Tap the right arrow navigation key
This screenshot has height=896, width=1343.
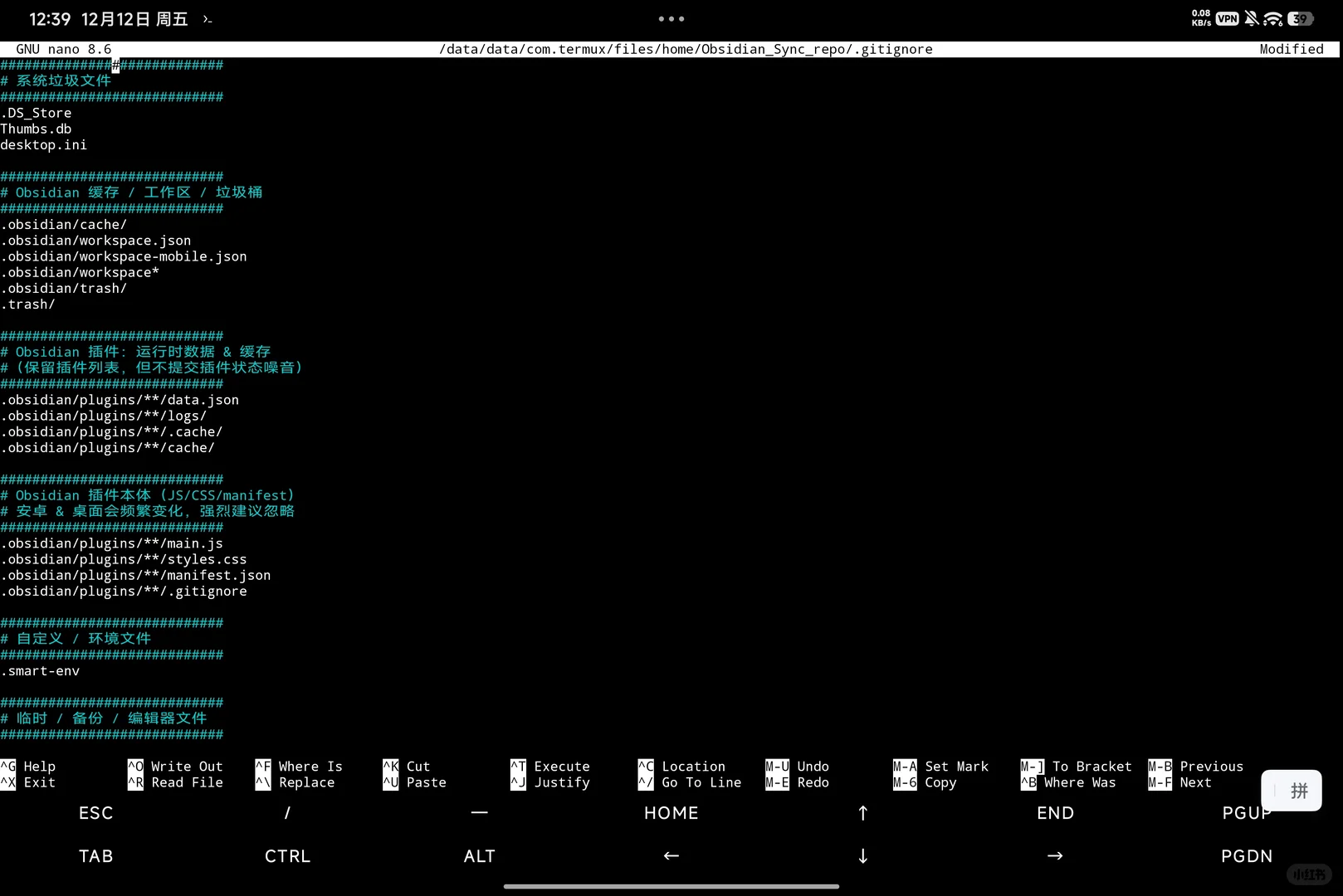point(1054,855)
